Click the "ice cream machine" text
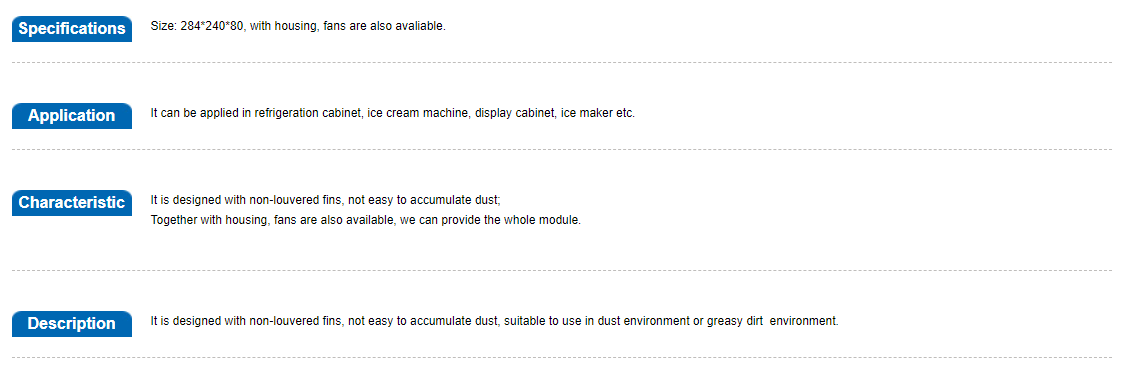Screen dimensions: 1129x376 [418, 114]
